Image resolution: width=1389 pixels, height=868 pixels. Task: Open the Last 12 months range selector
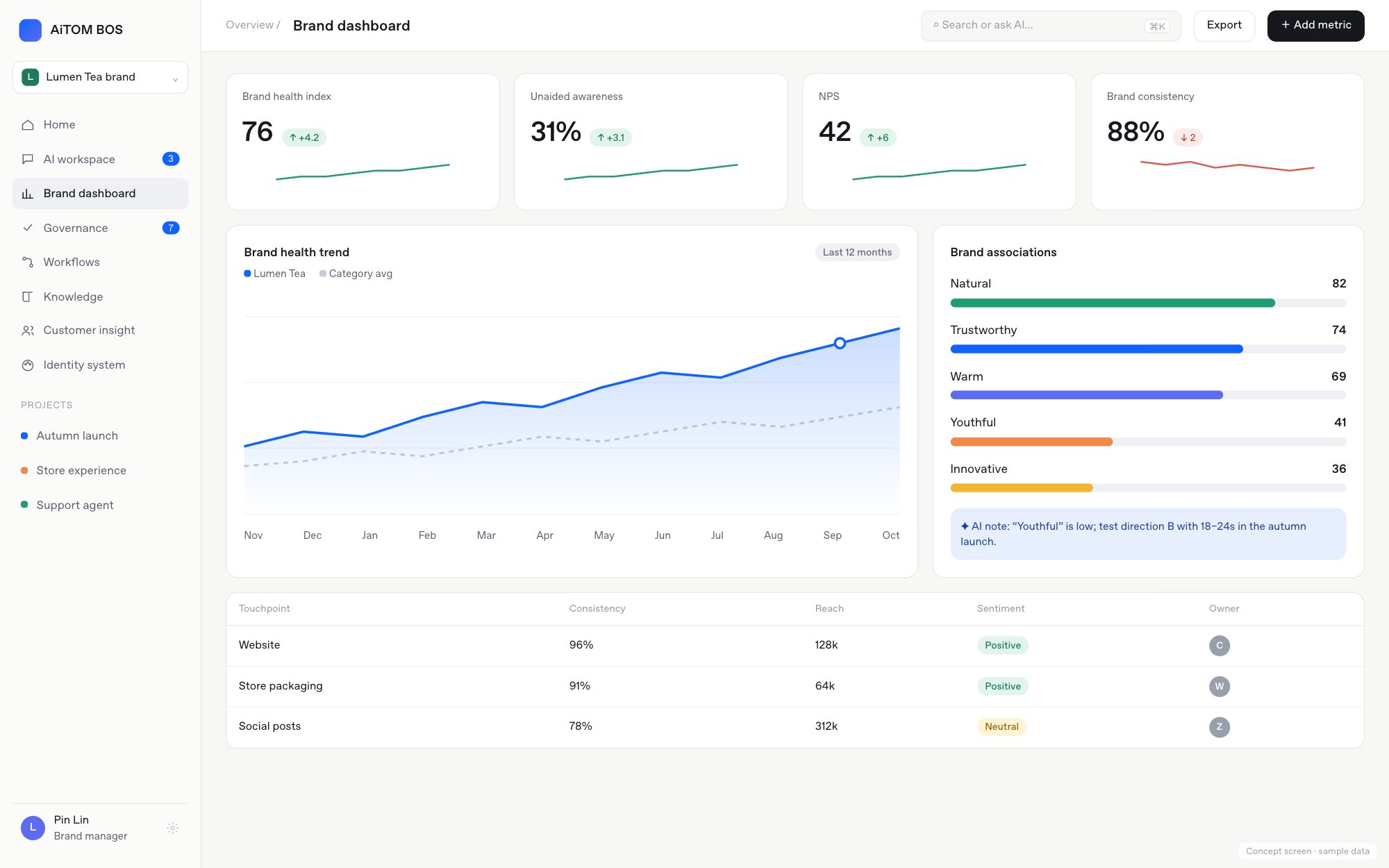(x=857, y=252)
